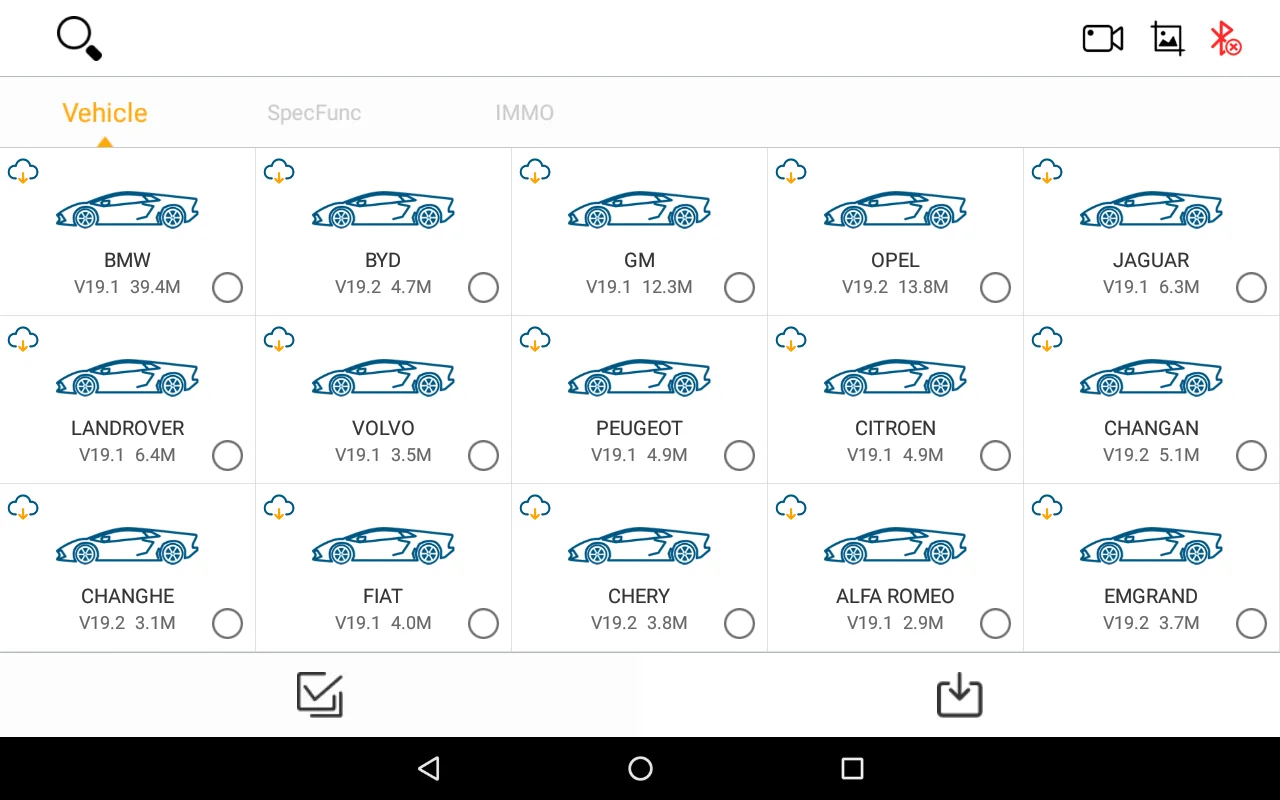Open the VOLVO car thumbnail
Image resolution: width=1280 pixels, height=800 pixels.
point(383,377)
